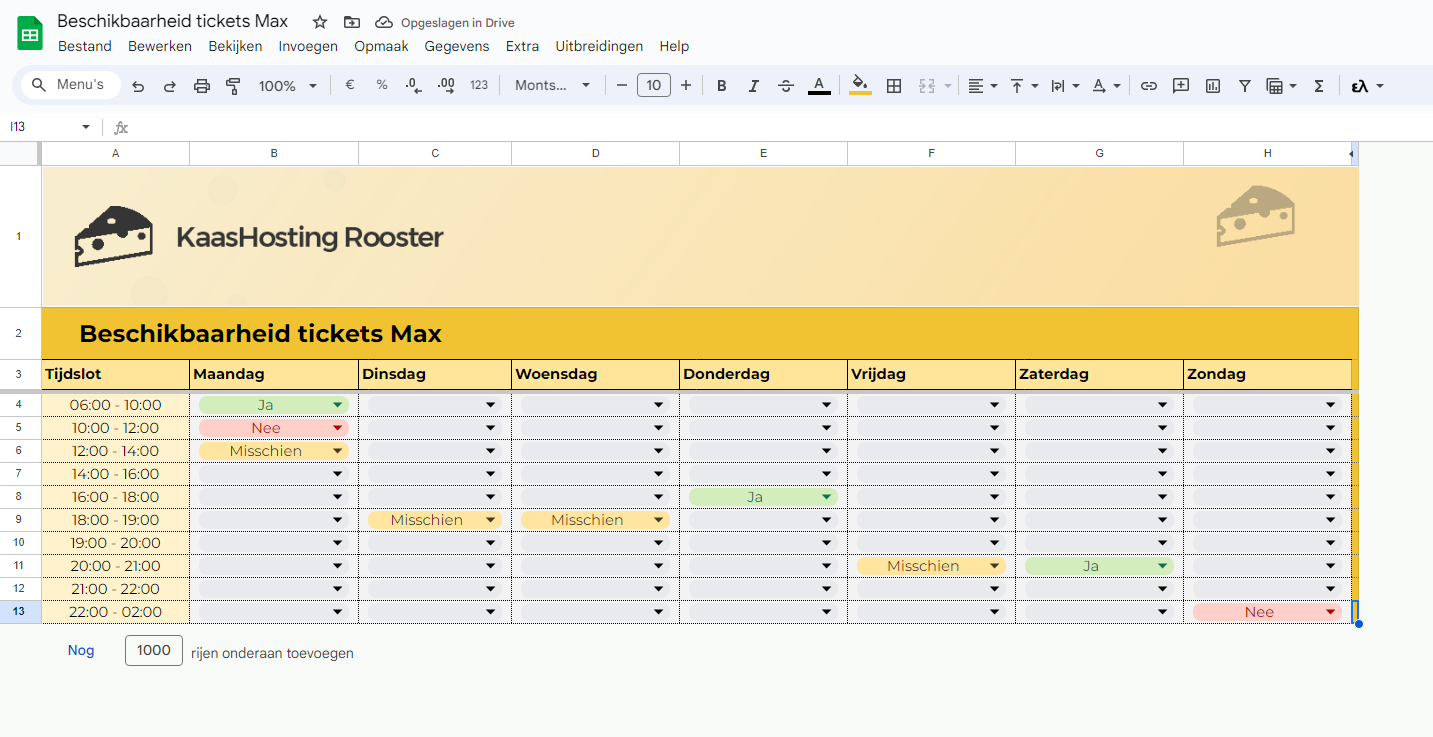The image size is (1433, 737).
Task: Open the fill color paint bucket
Action: click(860, 86)
